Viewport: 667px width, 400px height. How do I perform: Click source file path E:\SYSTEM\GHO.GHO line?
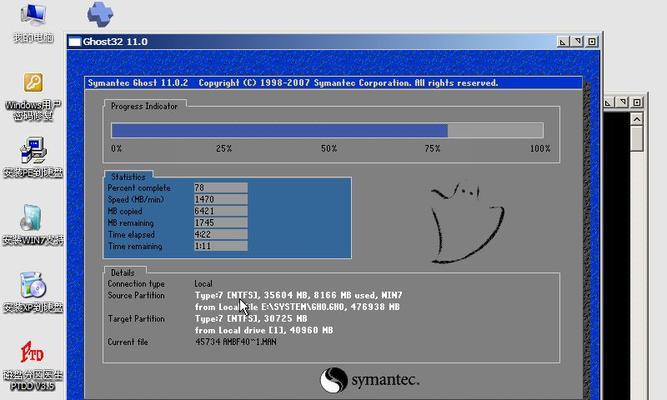click(x=297, y=307)
